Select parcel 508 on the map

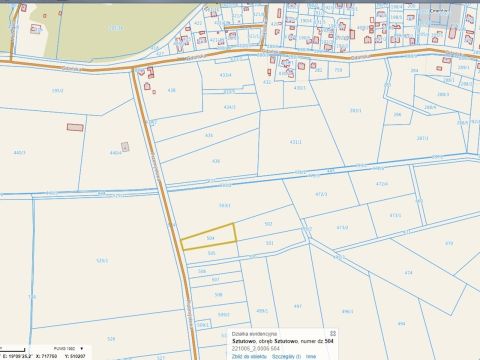click(x=218, y=295)
